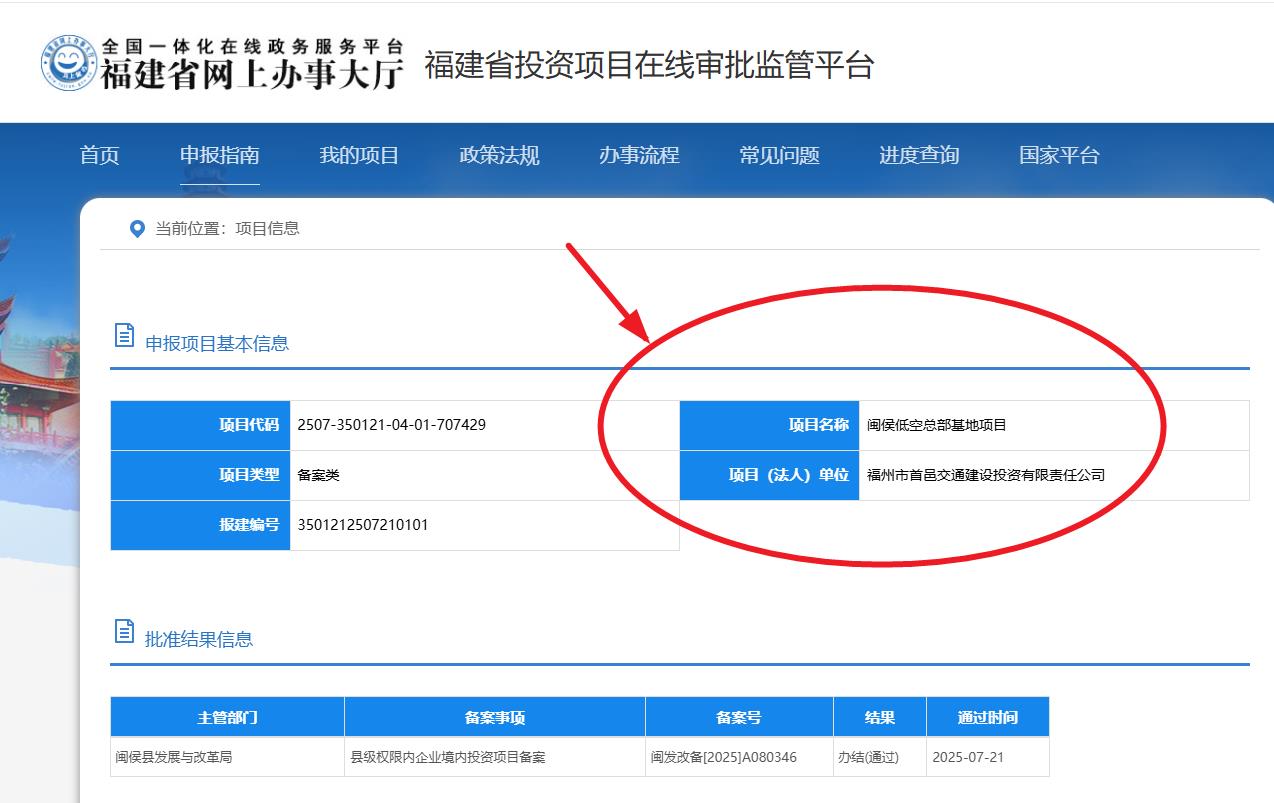
Task: Click document icon beside 申报项目基本信息
Action: tap(124, 335)
